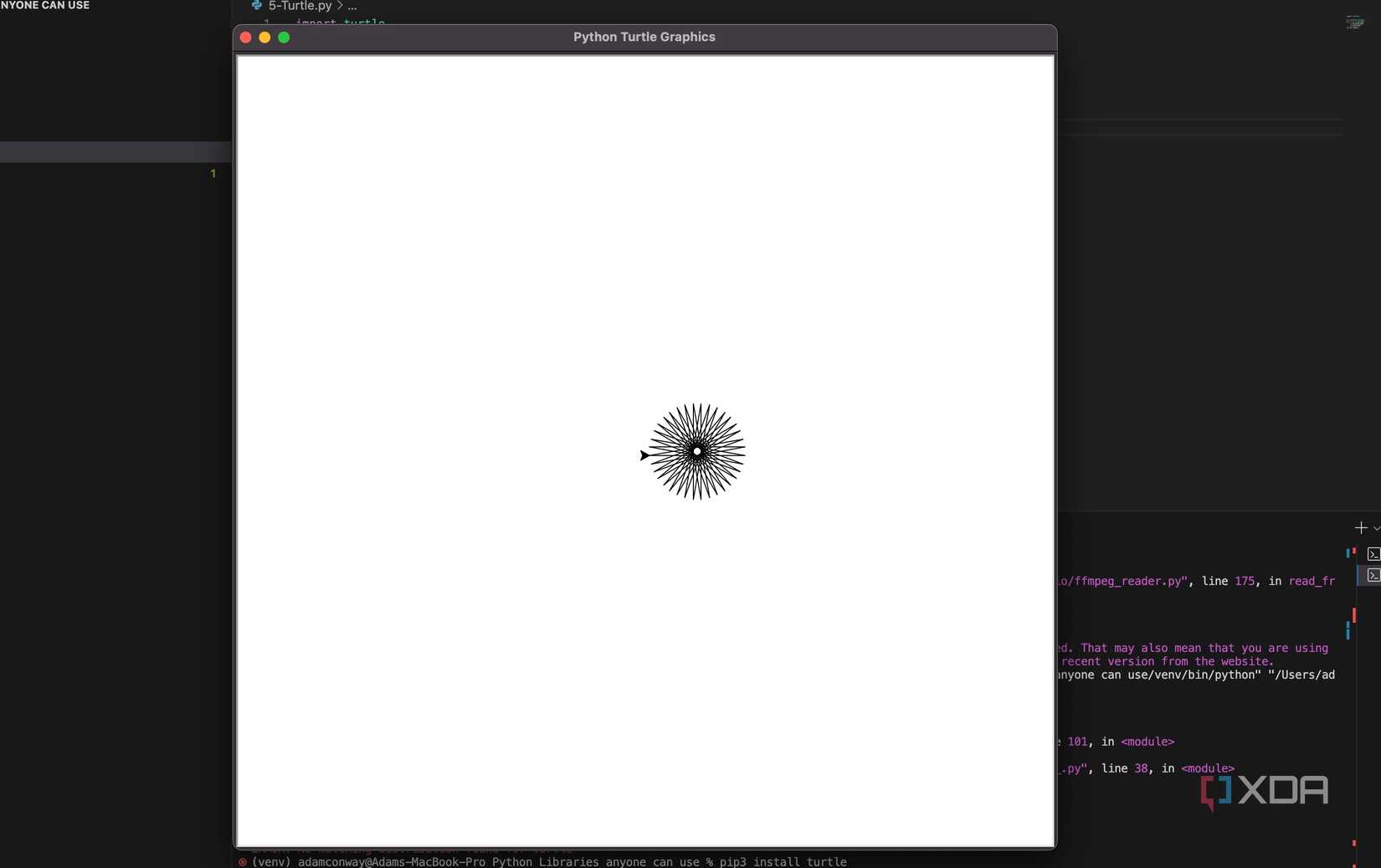Click the NYONE CAN USE section header
The width and height of the screenshot is (1381, 868).
[x=46, y=5]
